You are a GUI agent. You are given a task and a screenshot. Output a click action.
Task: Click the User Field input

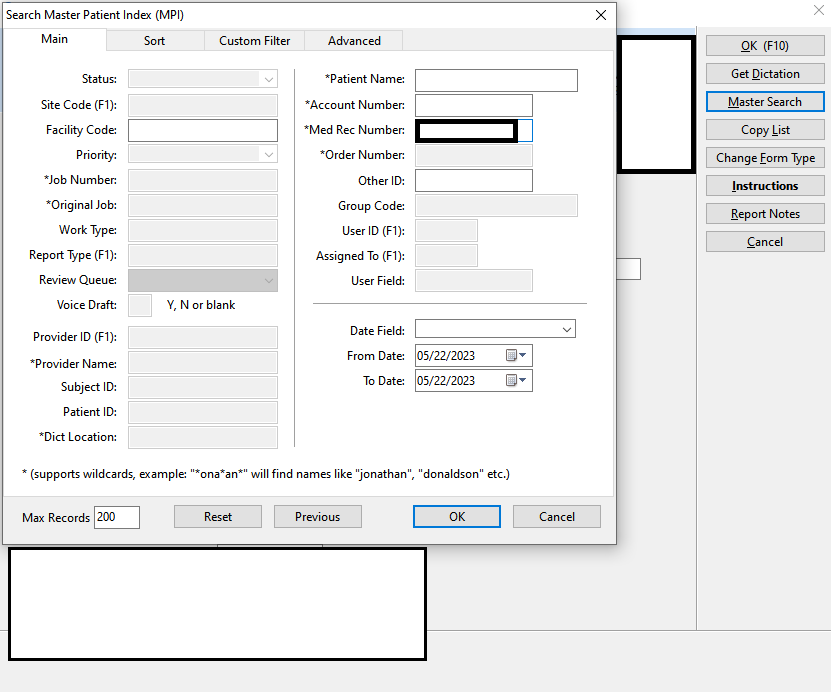474,281
